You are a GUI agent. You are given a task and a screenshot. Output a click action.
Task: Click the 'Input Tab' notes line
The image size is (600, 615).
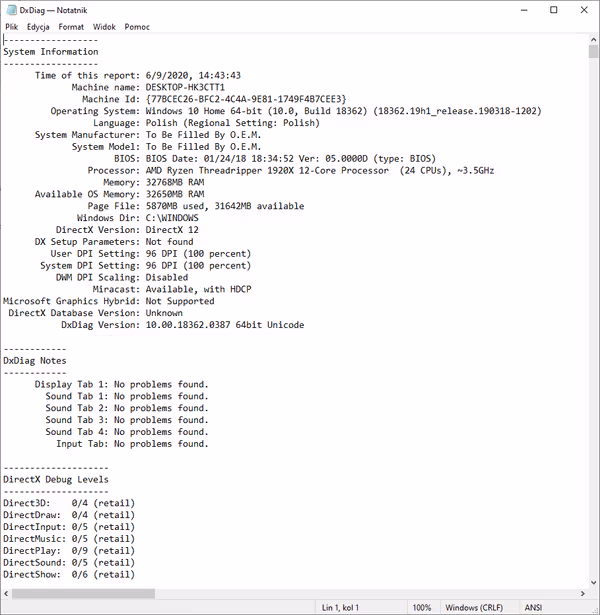click(132, 444)
